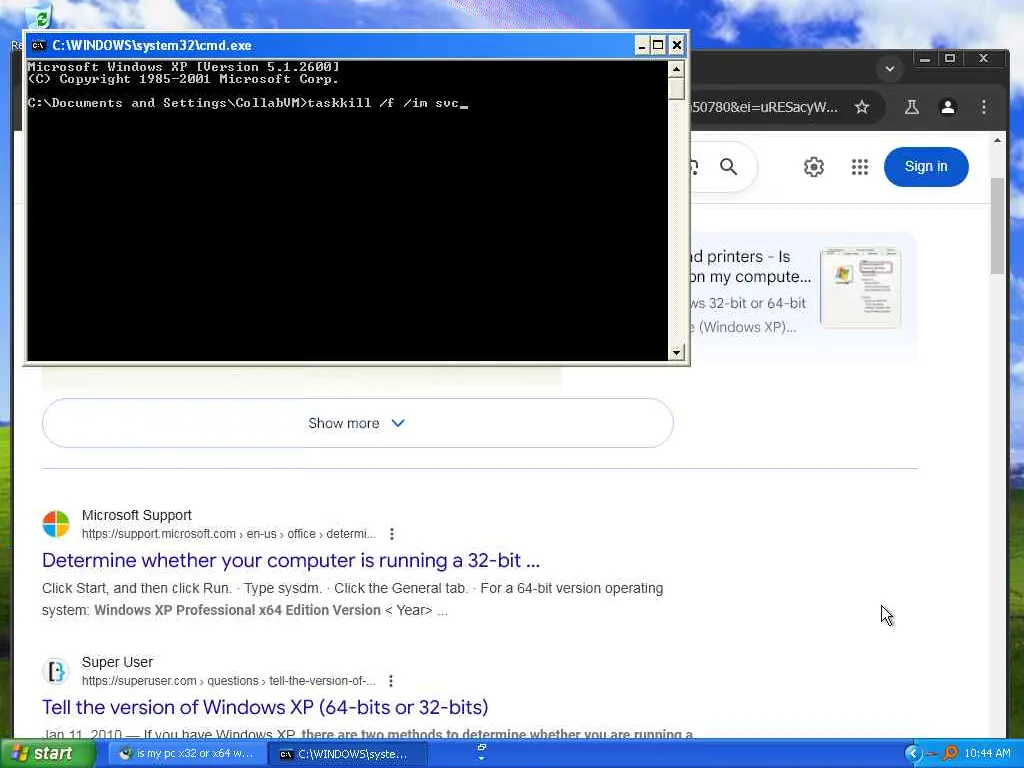Click the printers result thumbnail image

(860, 287)
